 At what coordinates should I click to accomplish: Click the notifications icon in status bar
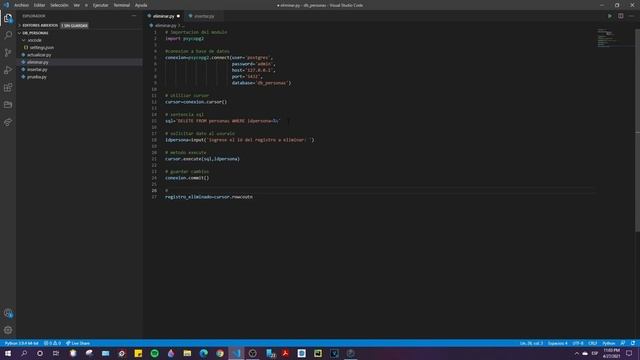(x=633, y=343)
